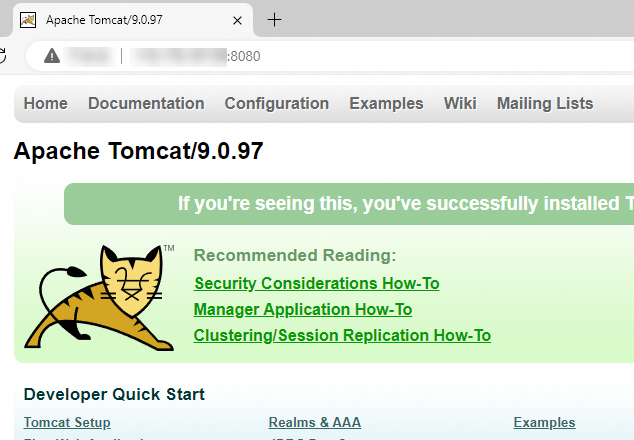The image size is (634, 440).
Task: Open Manager Application How-To link
Action: (x=302, y=310)
